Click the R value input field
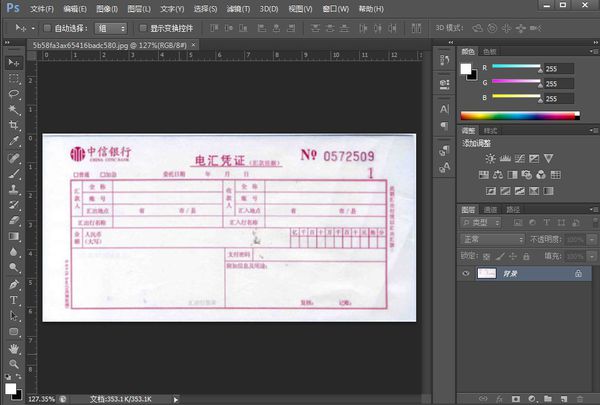The image size is (600, 405). [x=559, y=69]
